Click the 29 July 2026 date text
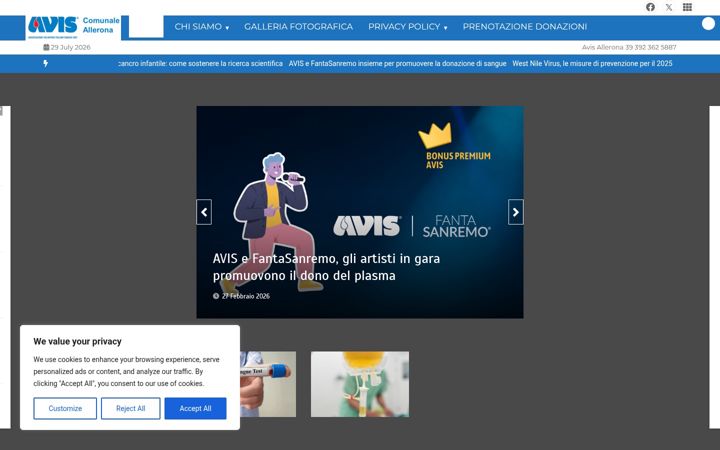720x450 pixels. point(70,47)
